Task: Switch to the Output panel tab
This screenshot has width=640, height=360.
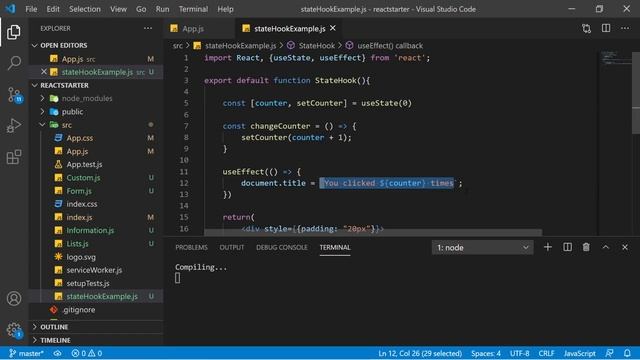Action: pyautogui.click(x=232, y=247)
